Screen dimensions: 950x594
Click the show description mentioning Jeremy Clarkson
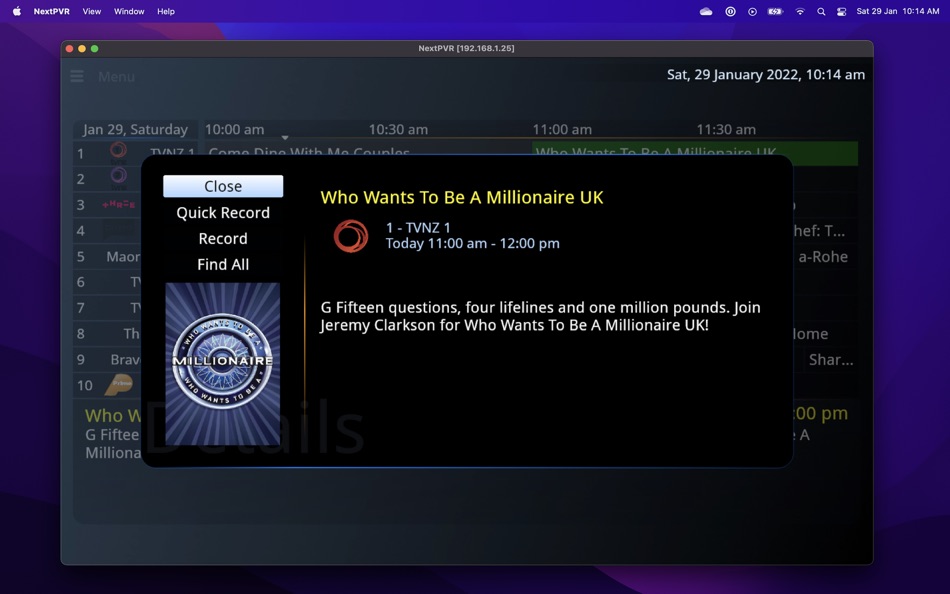[540, 316]
